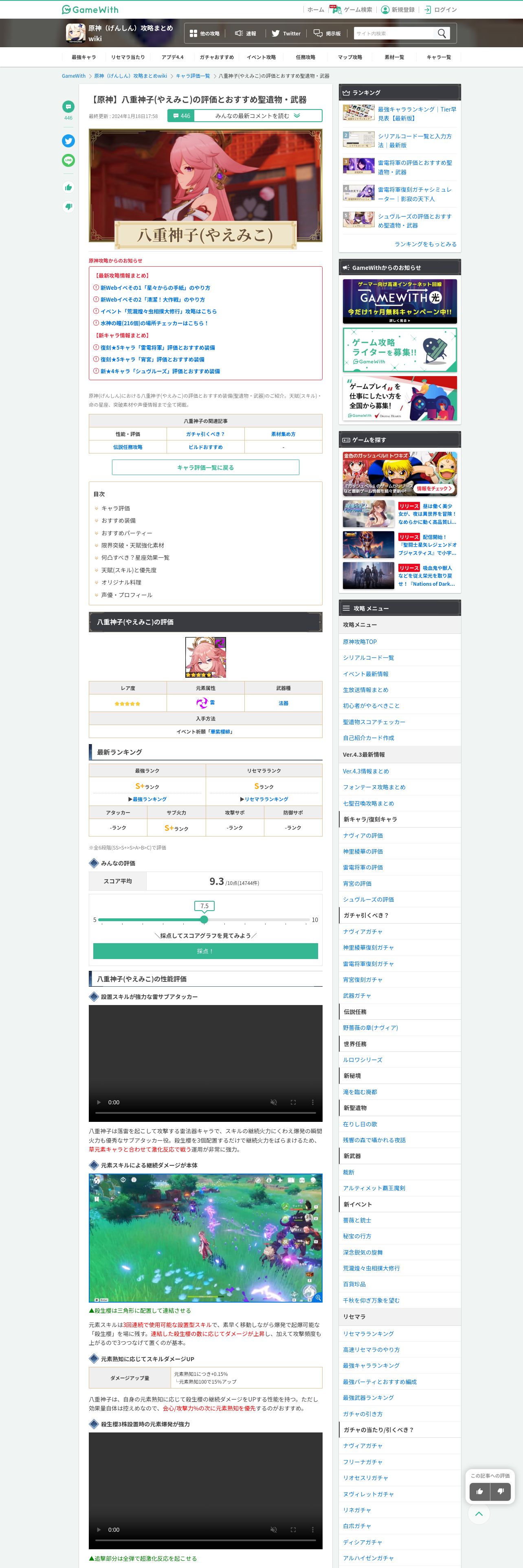Open ゲーム検索 in the top header
This screenshot has width=523, height=1568.
pos(352,10)
